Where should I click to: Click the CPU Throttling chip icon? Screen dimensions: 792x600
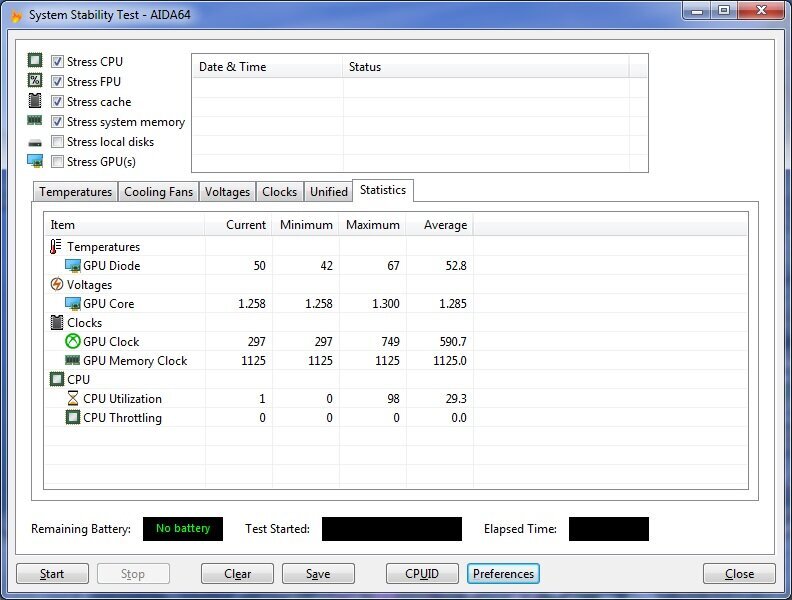pos(72,418)
